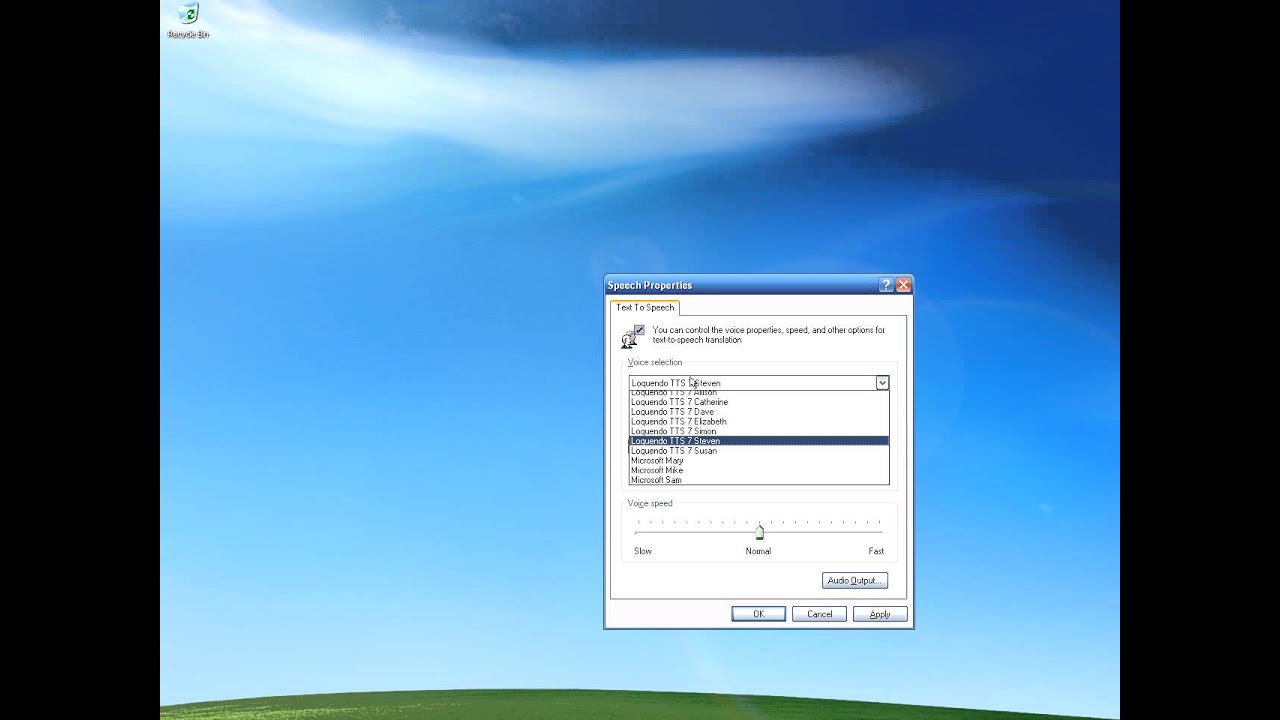1280x720 pixels.
Task: Collapse the voice selection dropdown arrow
Action: 882,382
